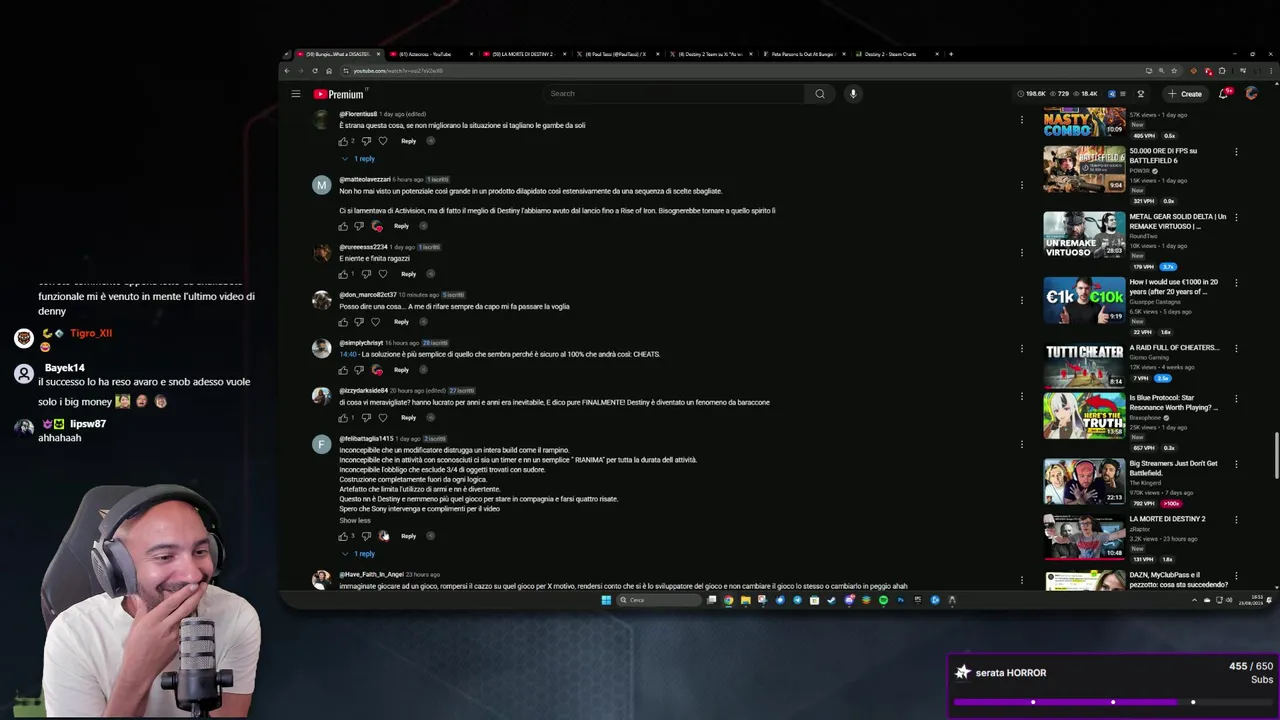
Task: Open Chrome from the Windows taskbar
Action: (x=728, y=600)
